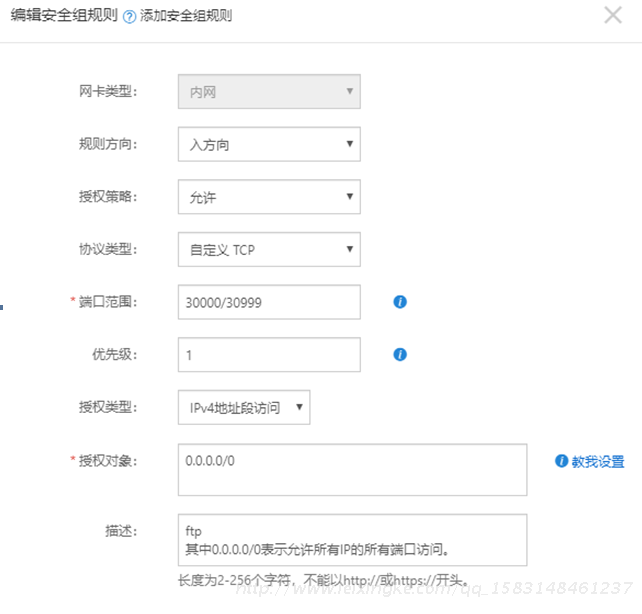Open the 规则方向 dropdown set to 入方向

coord(268,144)
